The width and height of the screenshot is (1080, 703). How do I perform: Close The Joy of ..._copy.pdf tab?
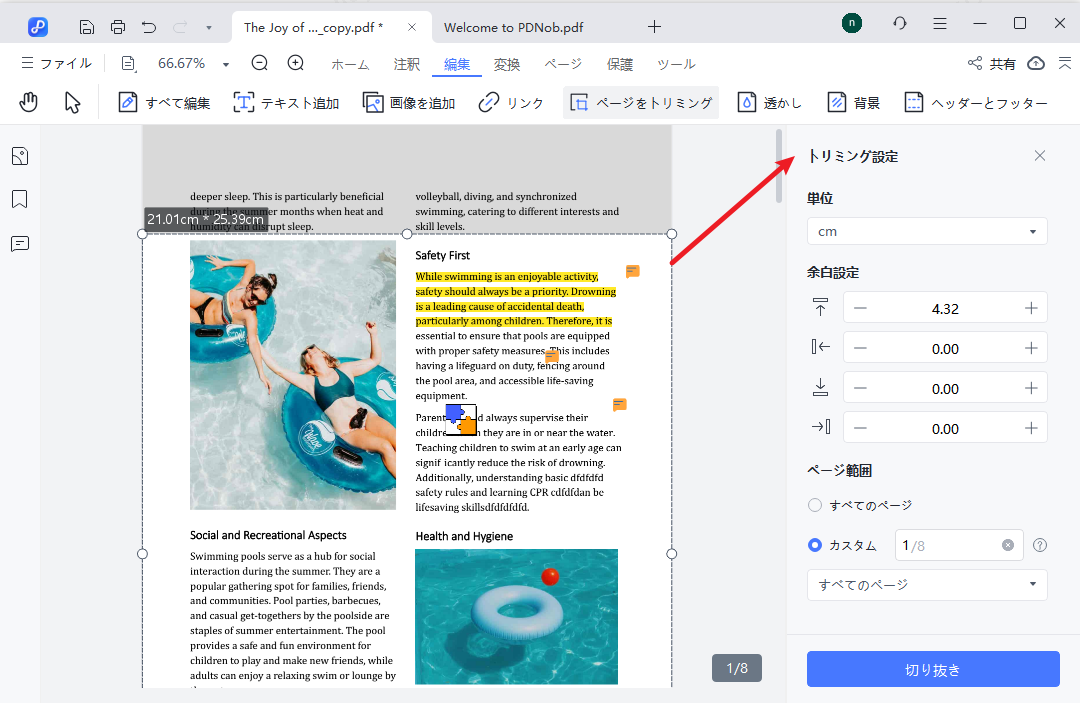coord(412,27)
